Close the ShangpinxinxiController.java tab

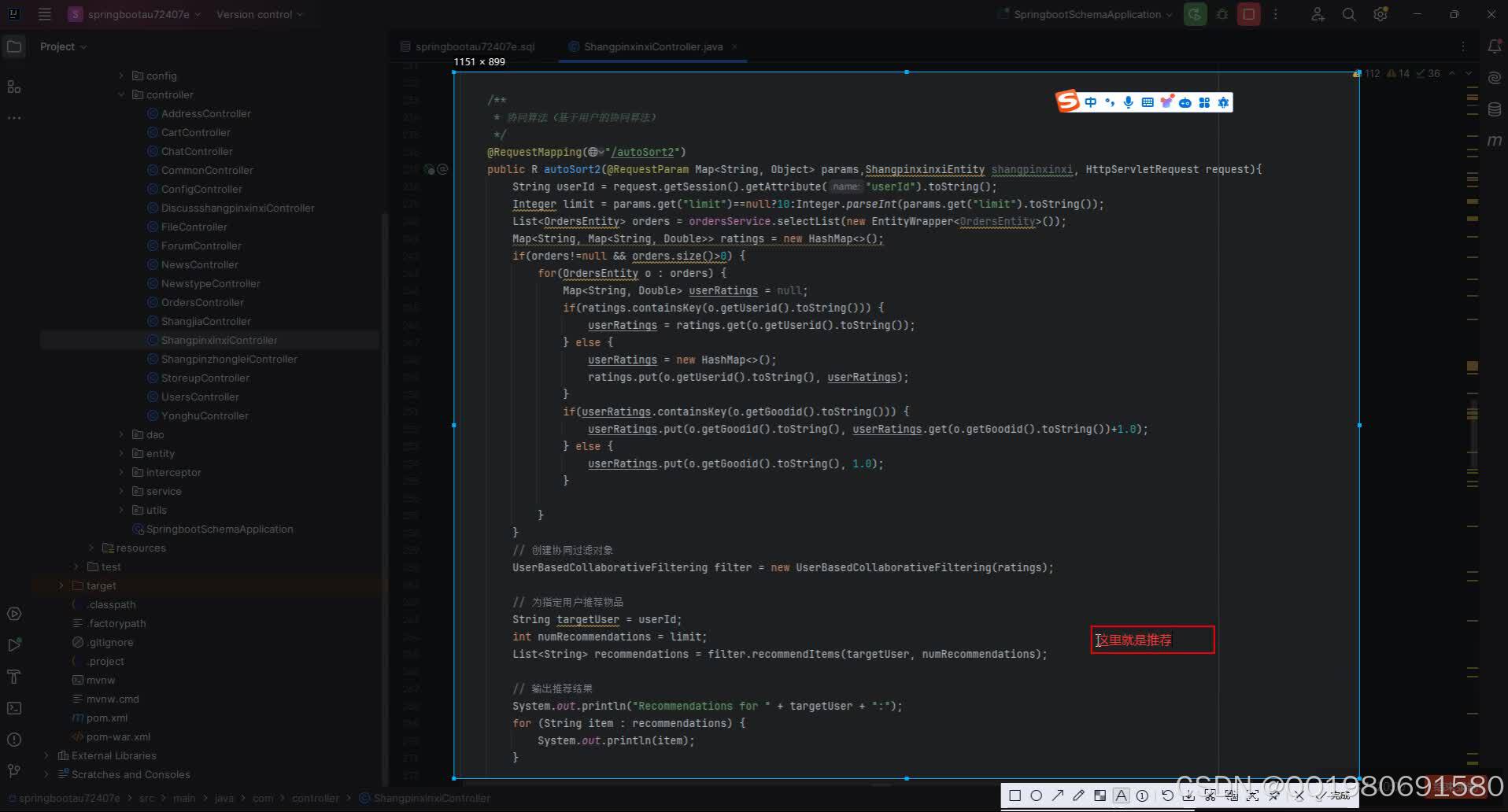734,46
